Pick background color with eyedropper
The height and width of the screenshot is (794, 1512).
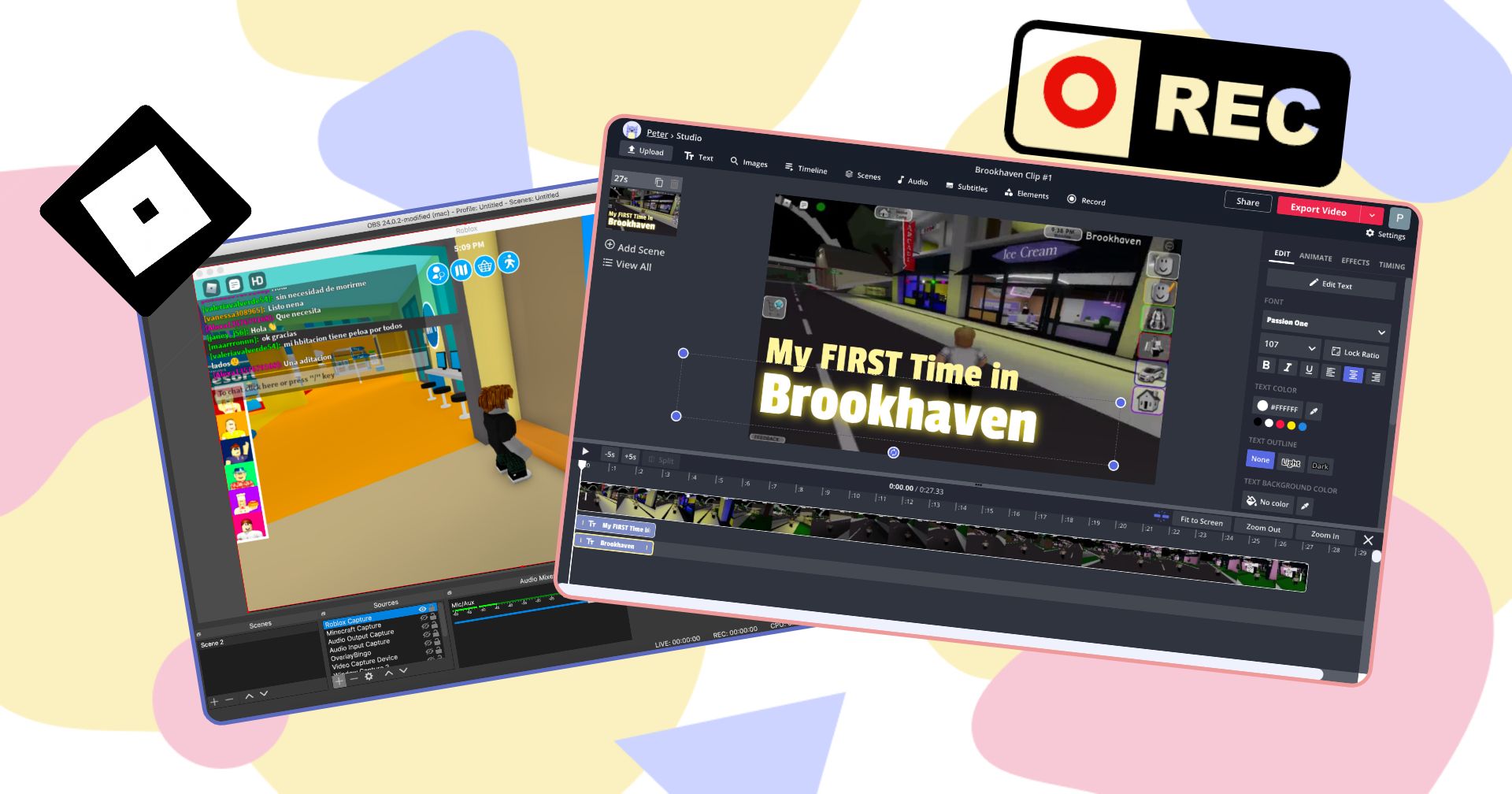coord(1304,506)
